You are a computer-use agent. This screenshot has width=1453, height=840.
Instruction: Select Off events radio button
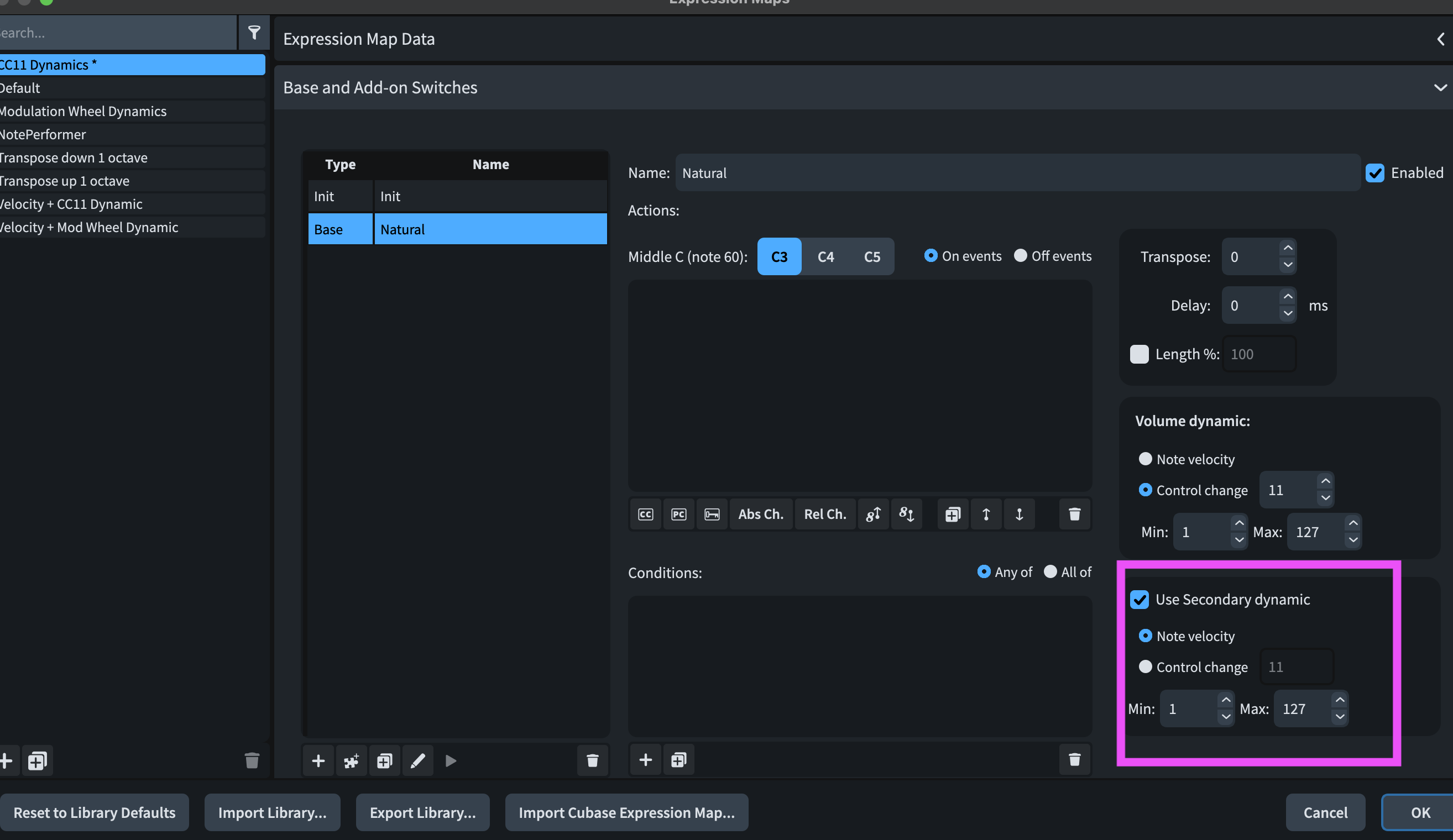pos(1021,256)
